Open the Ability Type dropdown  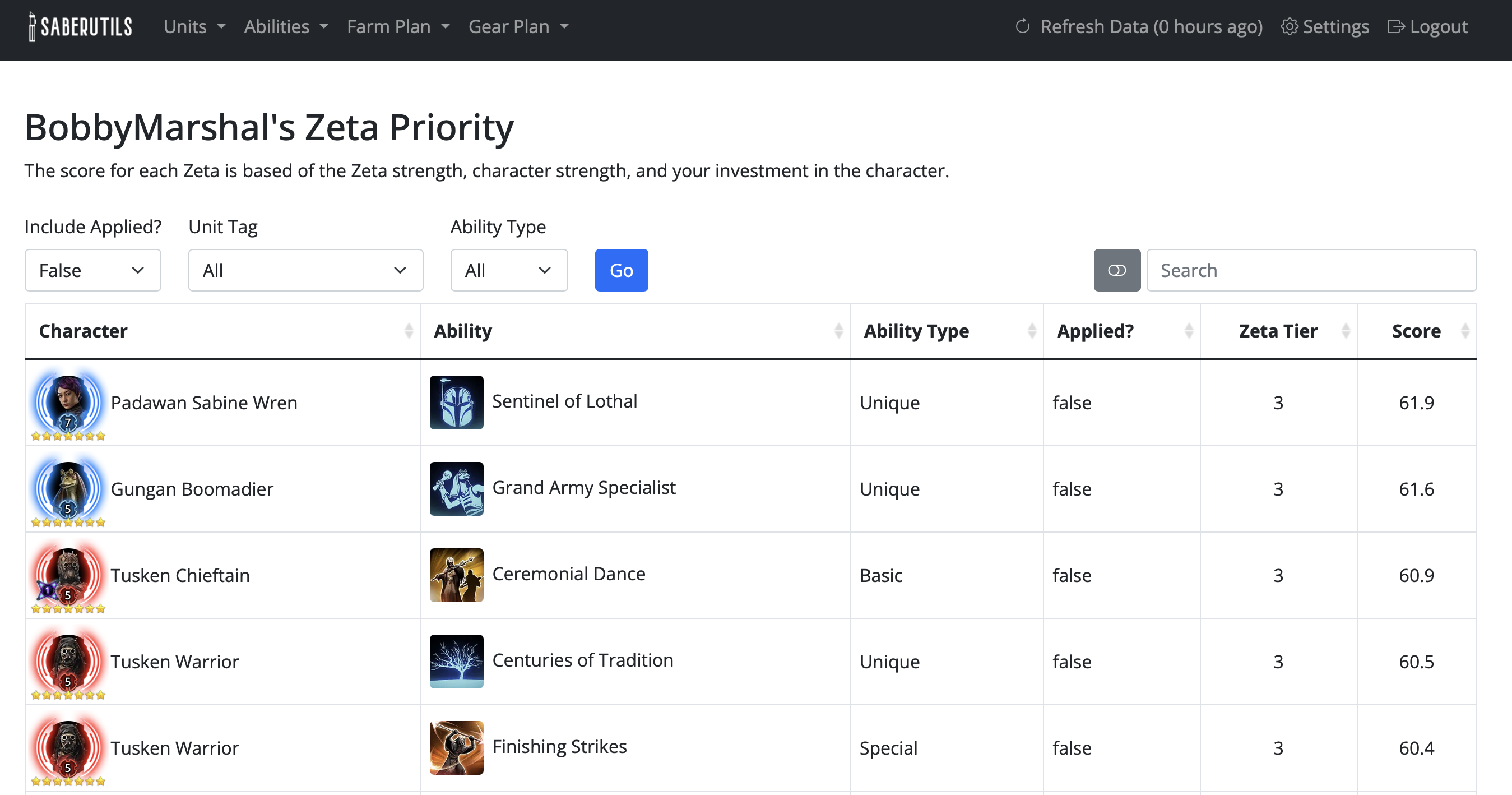(x=509, y=270)
